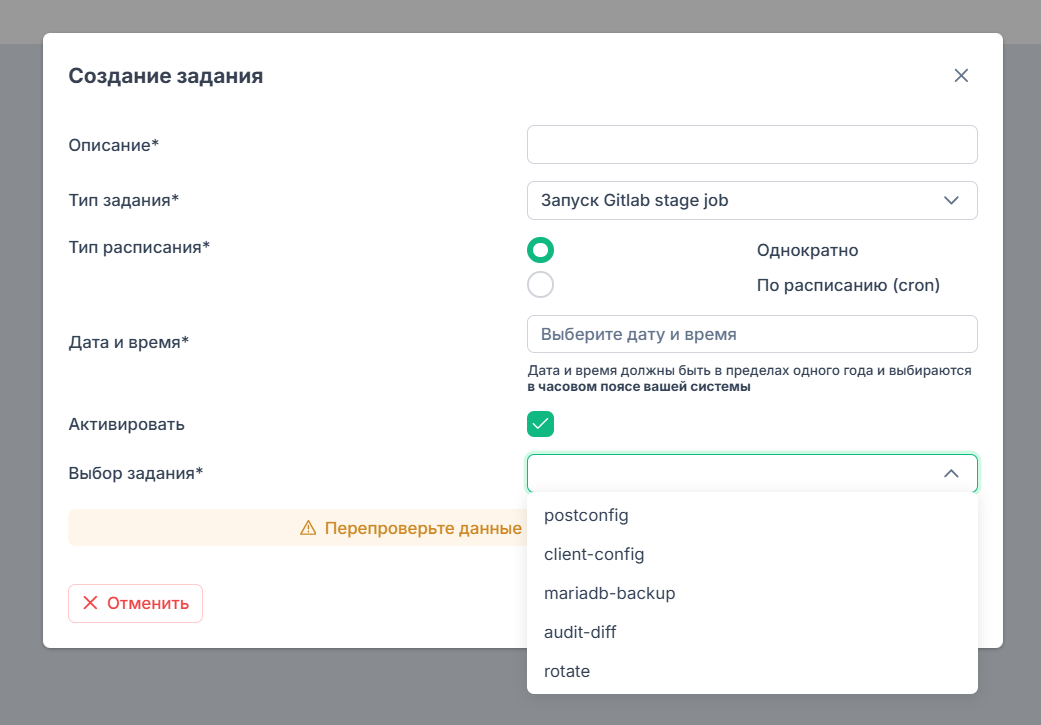
Task: Select the По расписанию (cron) radio button
Action: pos(540,285)
